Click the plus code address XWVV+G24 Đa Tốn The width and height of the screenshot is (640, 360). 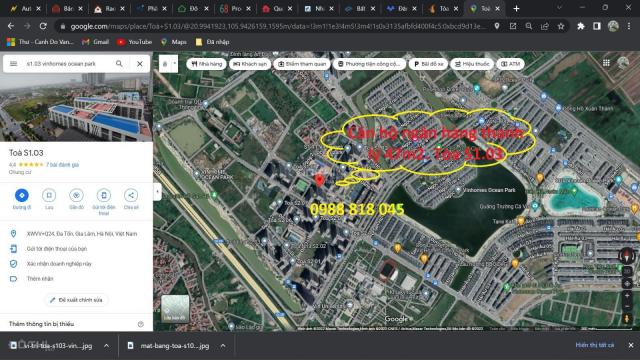point(82,234)
